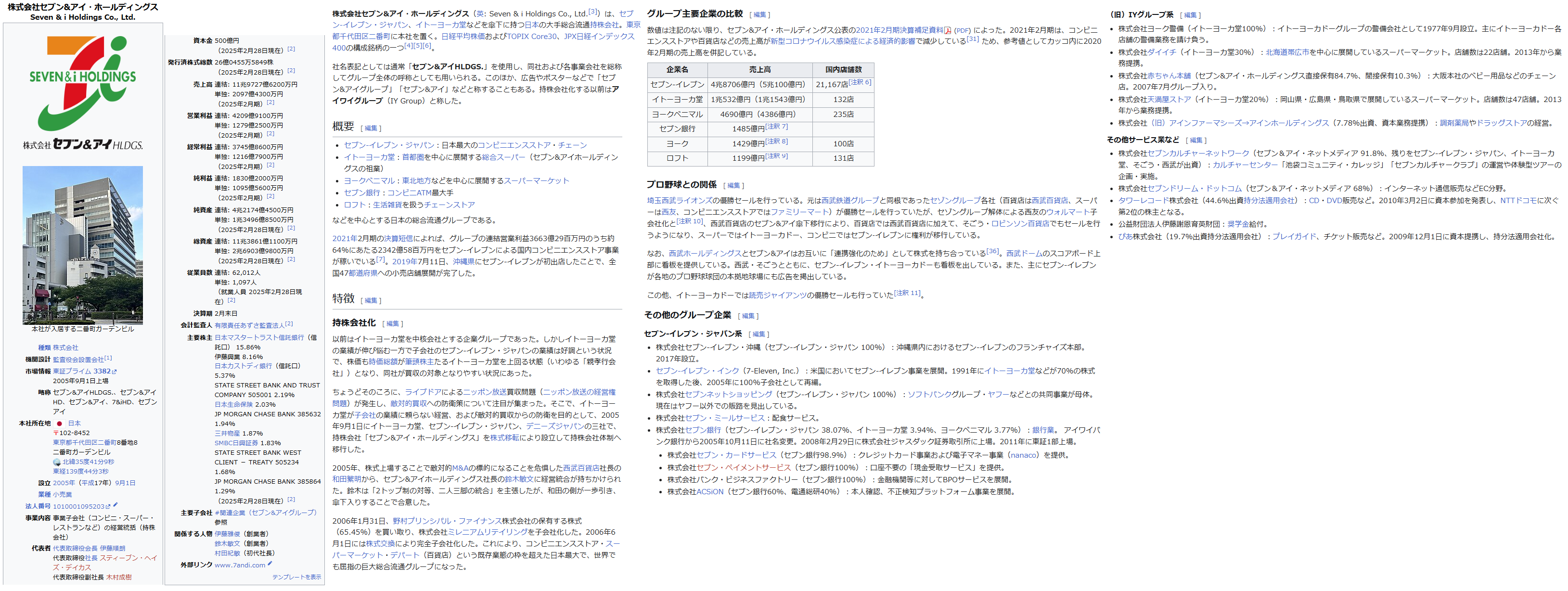Open the nanaco link

coord(1024,456)
